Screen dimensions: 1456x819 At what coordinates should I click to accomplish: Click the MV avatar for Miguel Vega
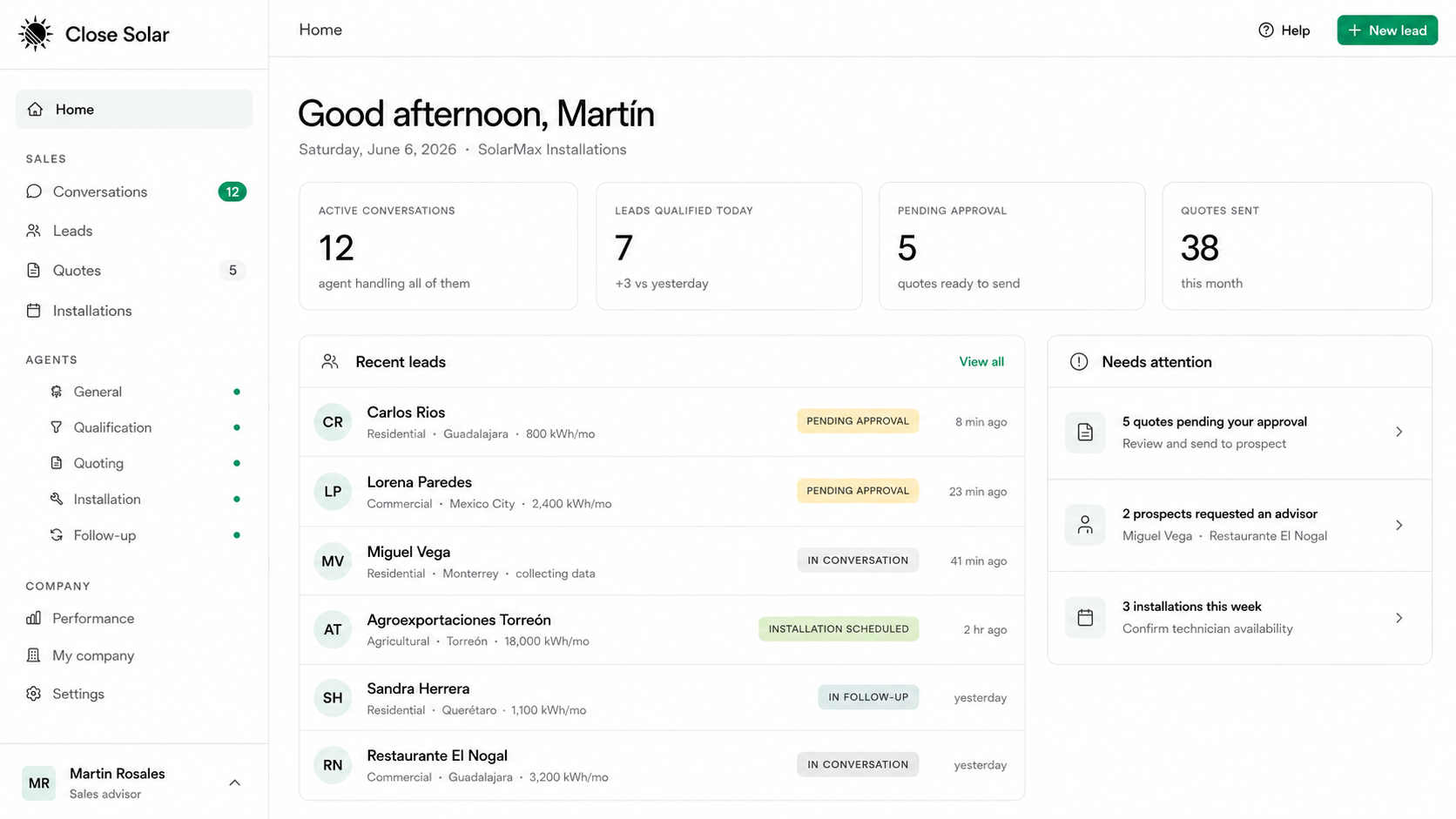tap(333, 561)
